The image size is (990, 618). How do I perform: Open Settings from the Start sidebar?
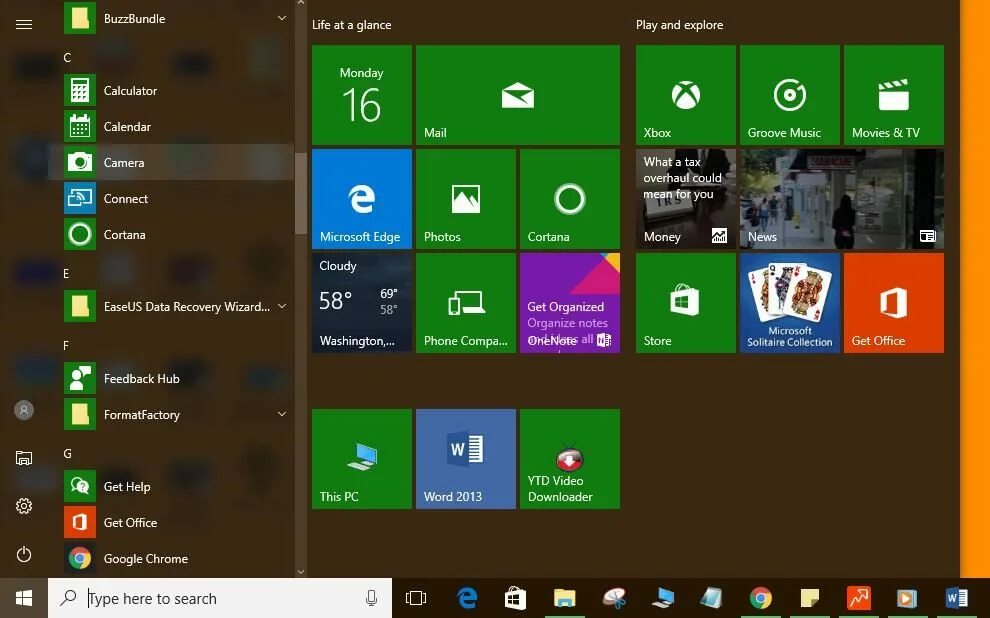pos(24,506)
